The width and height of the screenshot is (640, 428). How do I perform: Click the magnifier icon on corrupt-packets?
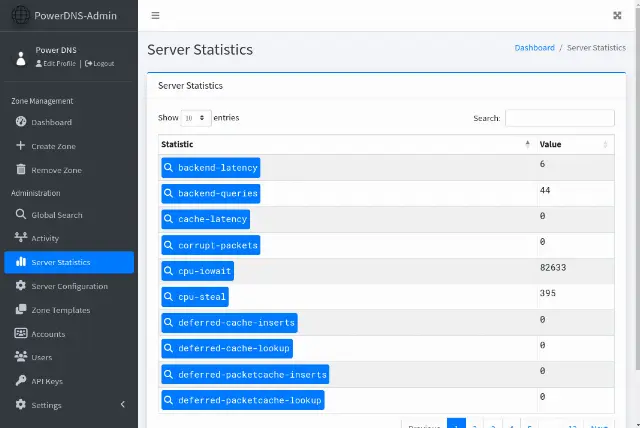click(168, 245)
